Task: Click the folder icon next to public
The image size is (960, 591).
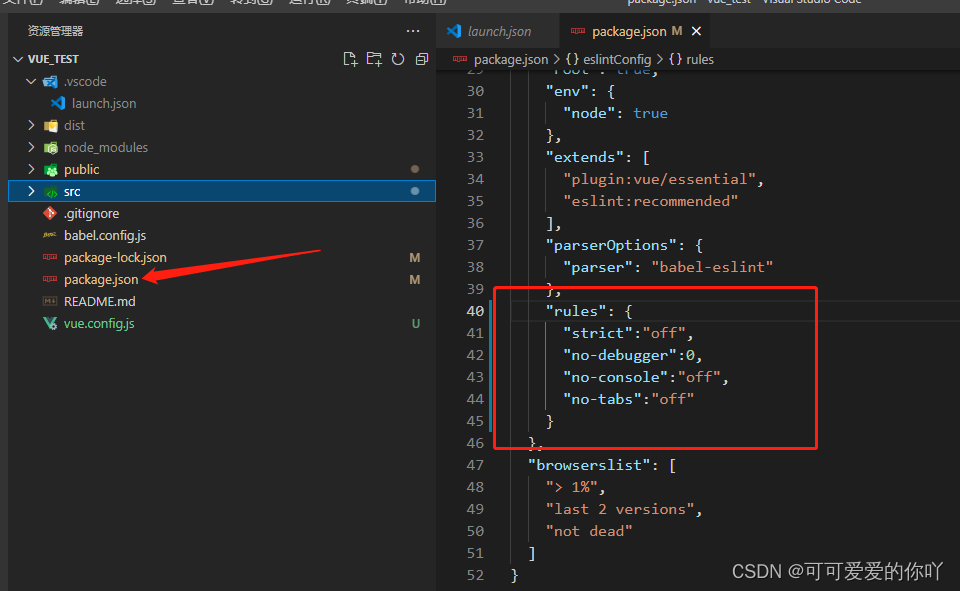Action: coord(50,170)
